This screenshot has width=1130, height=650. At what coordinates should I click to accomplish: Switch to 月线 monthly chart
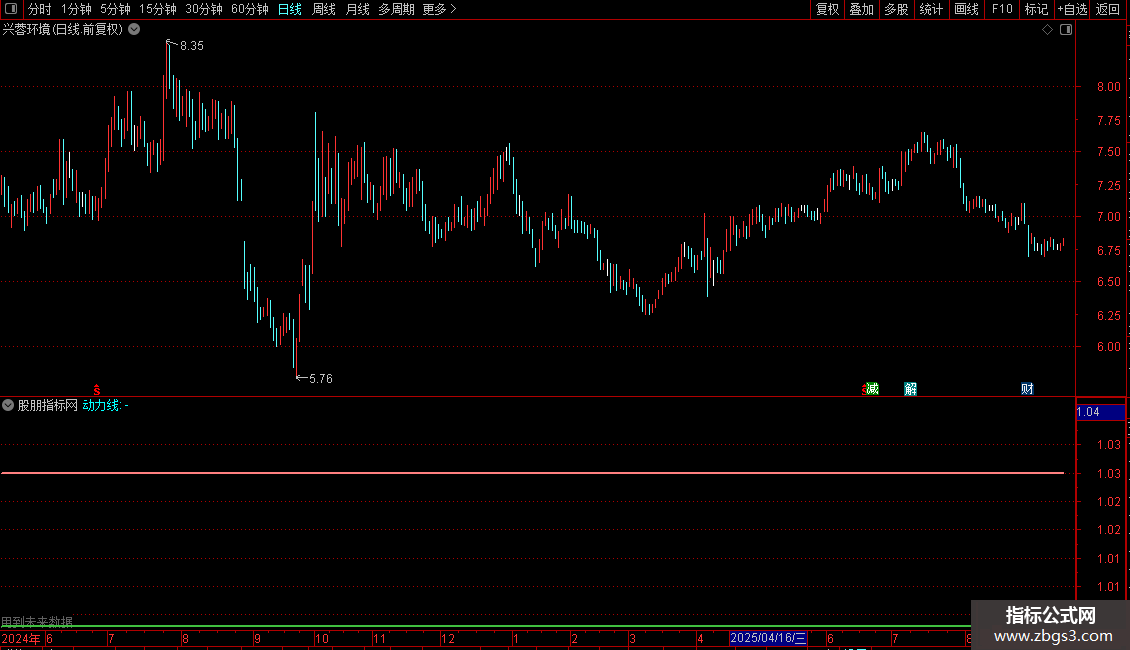pos(357,9)
